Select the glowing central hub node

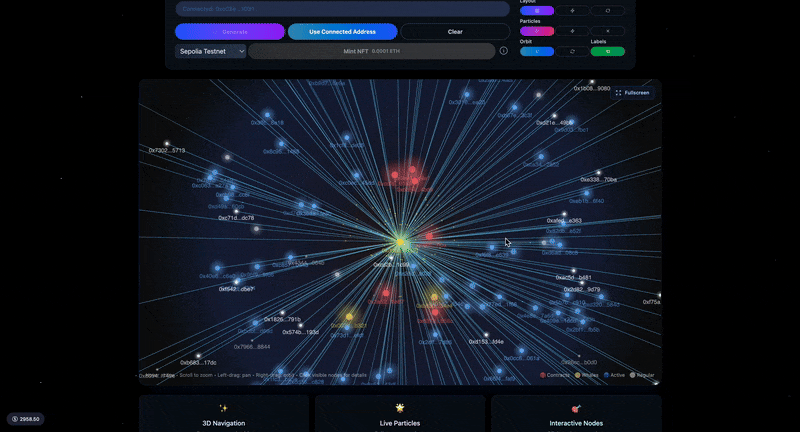coord(401,242)
